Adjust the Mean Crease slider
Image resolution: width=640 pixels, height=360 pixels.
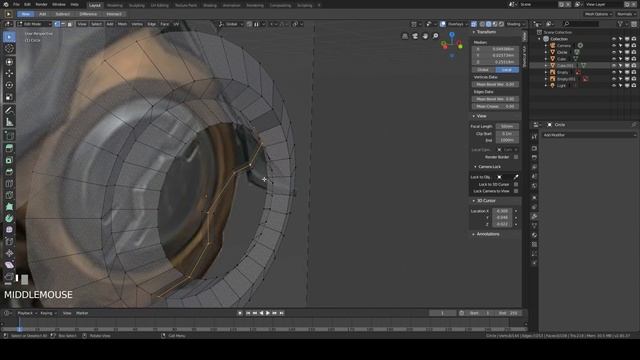pyautogui.click(x=496, y=107)
